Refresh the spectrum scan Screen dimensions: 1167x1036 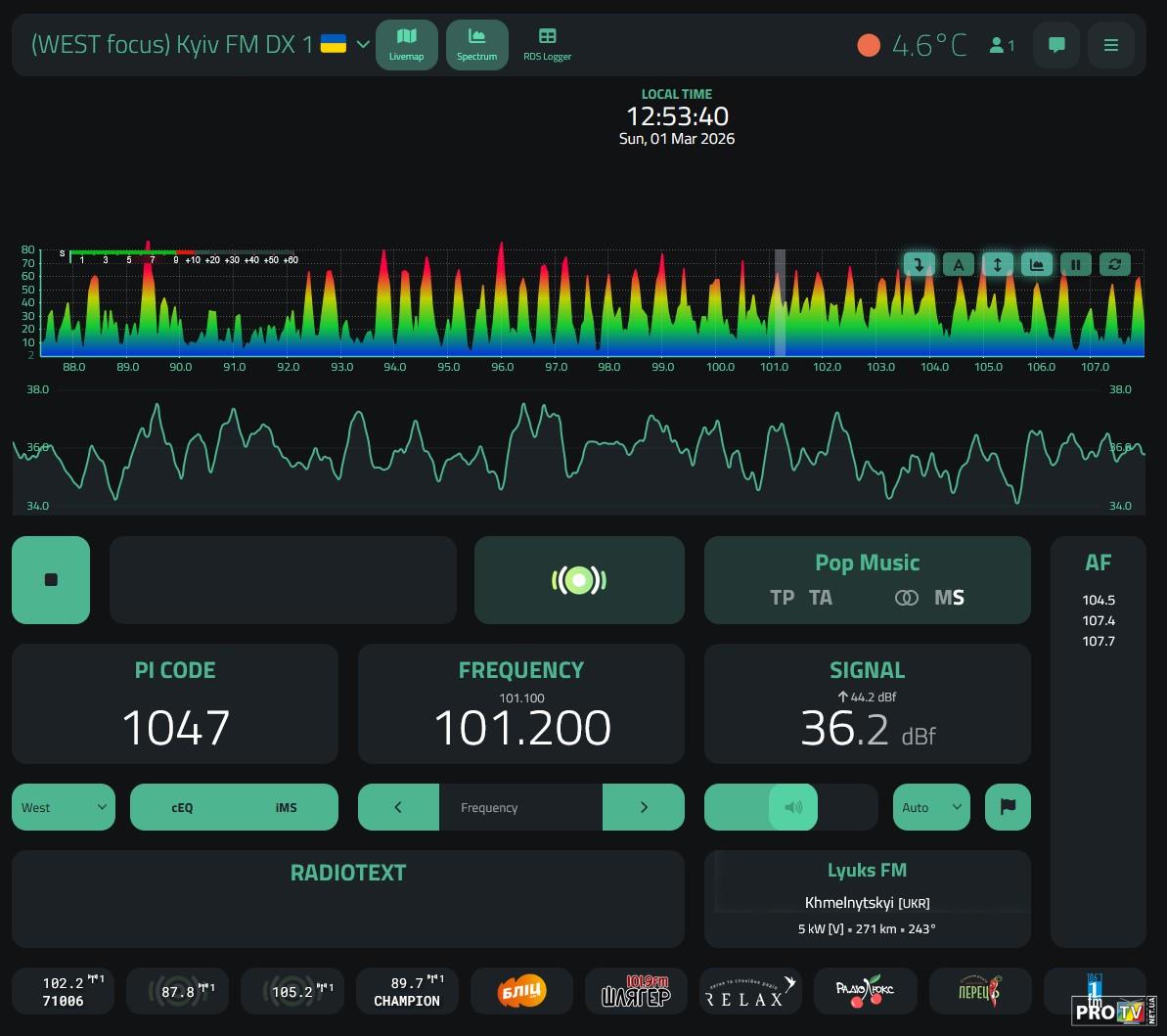pyautogui.click(x=1114, y=264)
